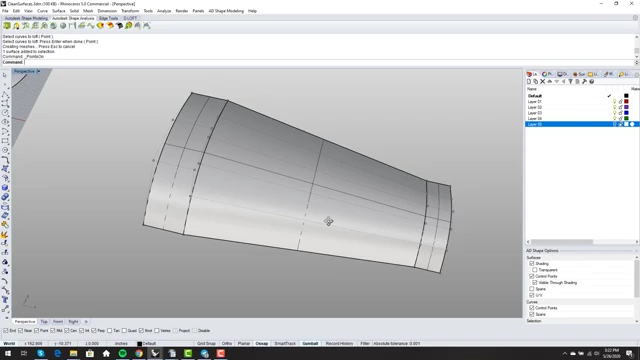Image resolution: width=640 pixels, height=360 pixels.
Task: Toggle Osnap in status bar
Action: 262,344
